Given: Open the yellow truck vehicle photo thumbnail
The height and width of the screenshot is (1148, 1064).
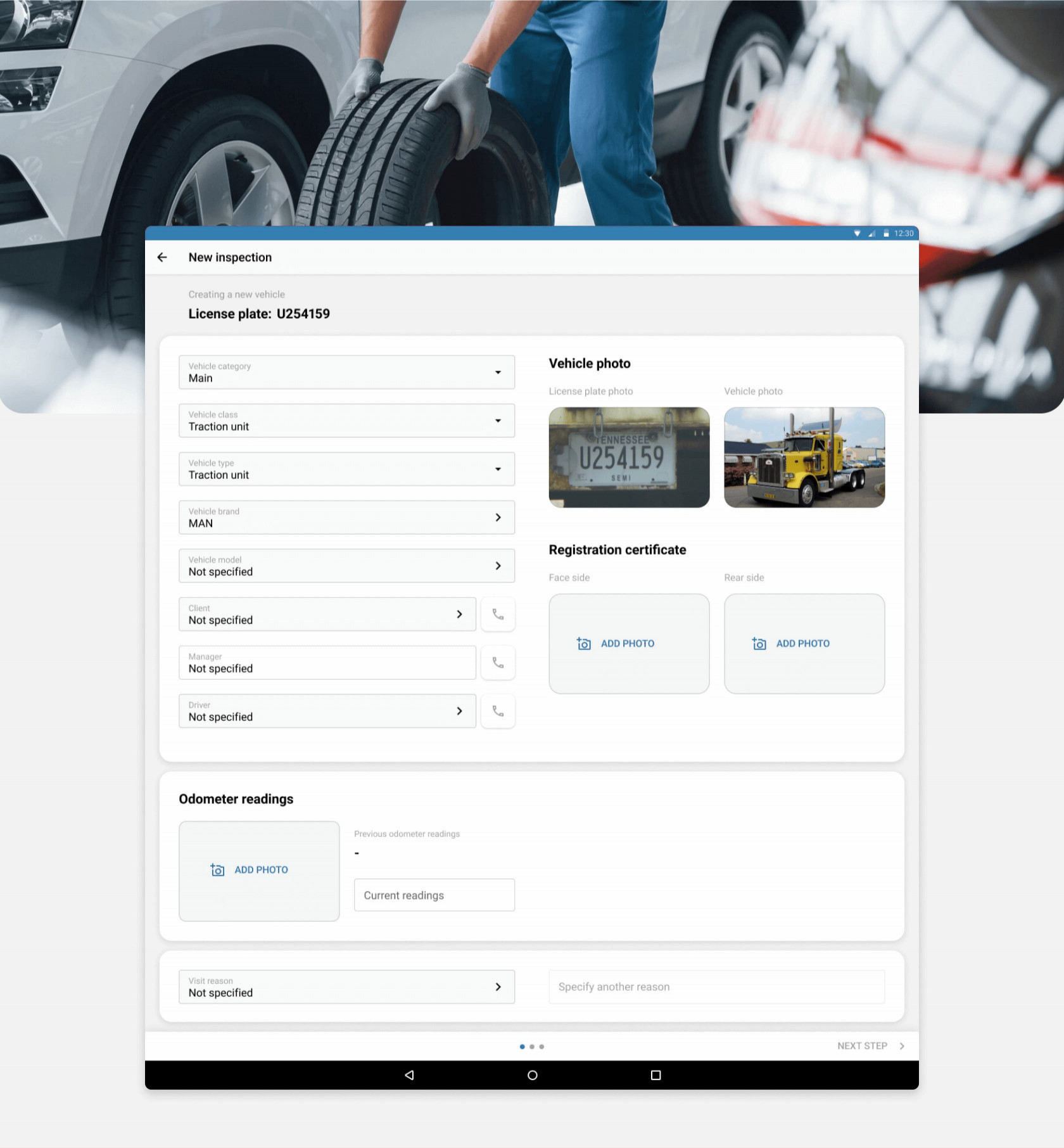Looking at the screenshot, I should 804,457.
